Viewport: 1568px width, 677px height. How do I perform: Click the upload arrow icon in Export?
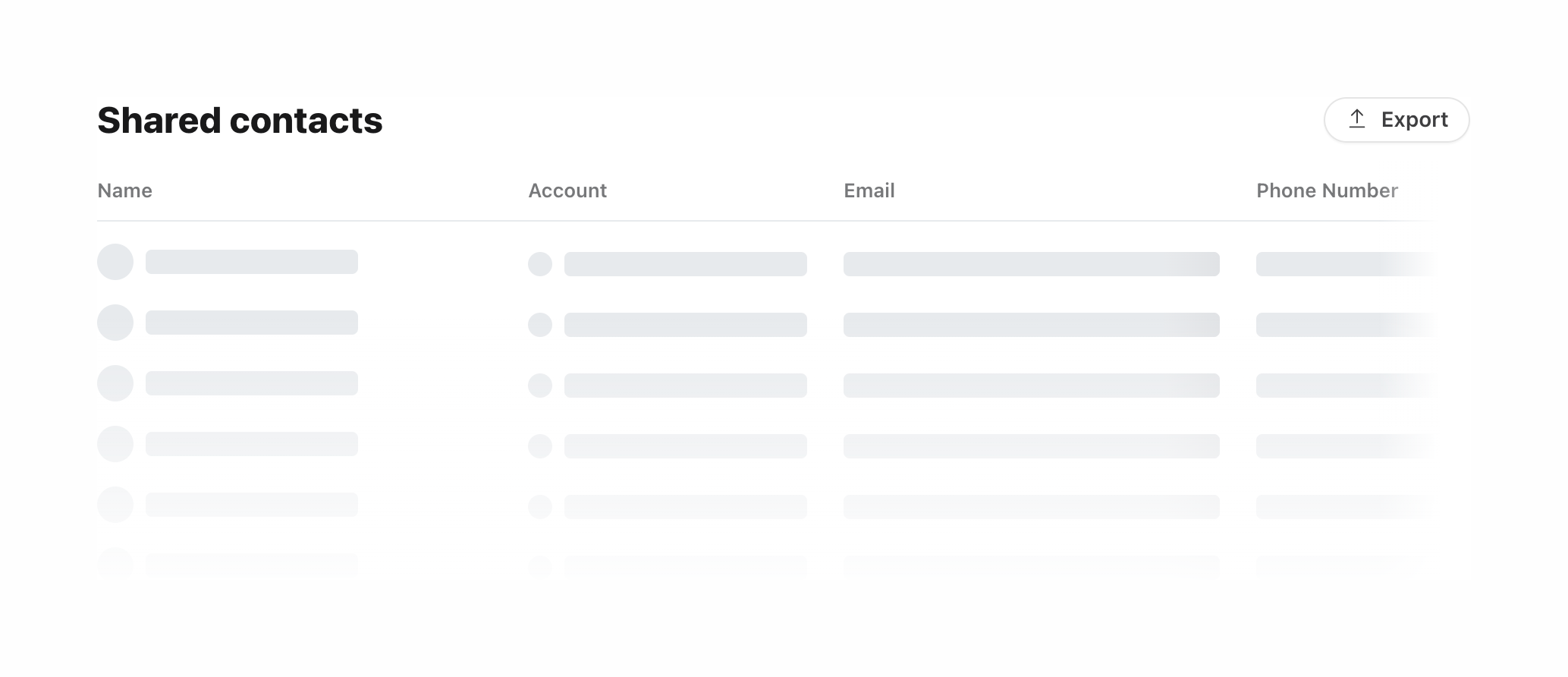pos(1356,119)
